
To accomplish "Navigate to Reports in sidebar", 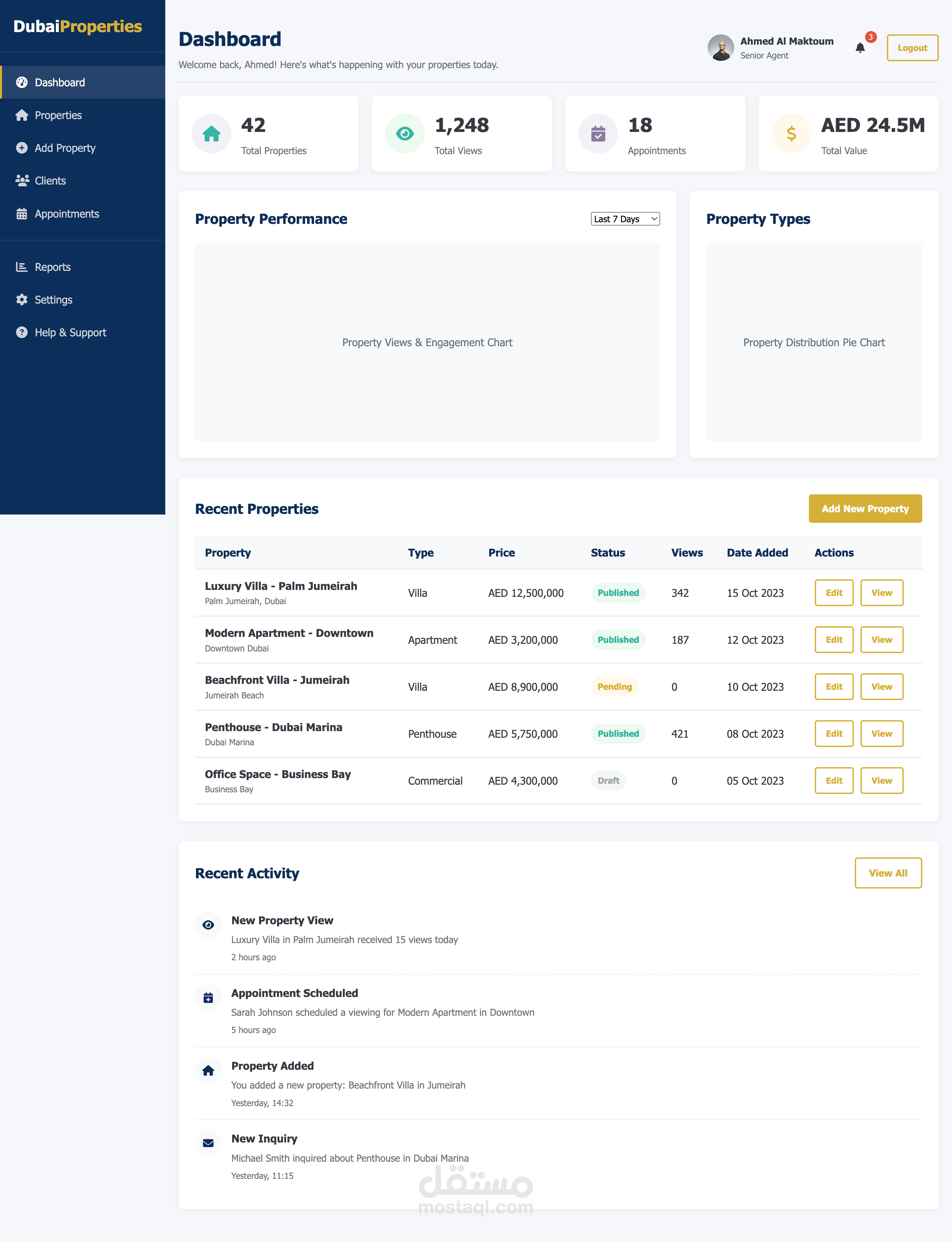I will coord(52,267).
